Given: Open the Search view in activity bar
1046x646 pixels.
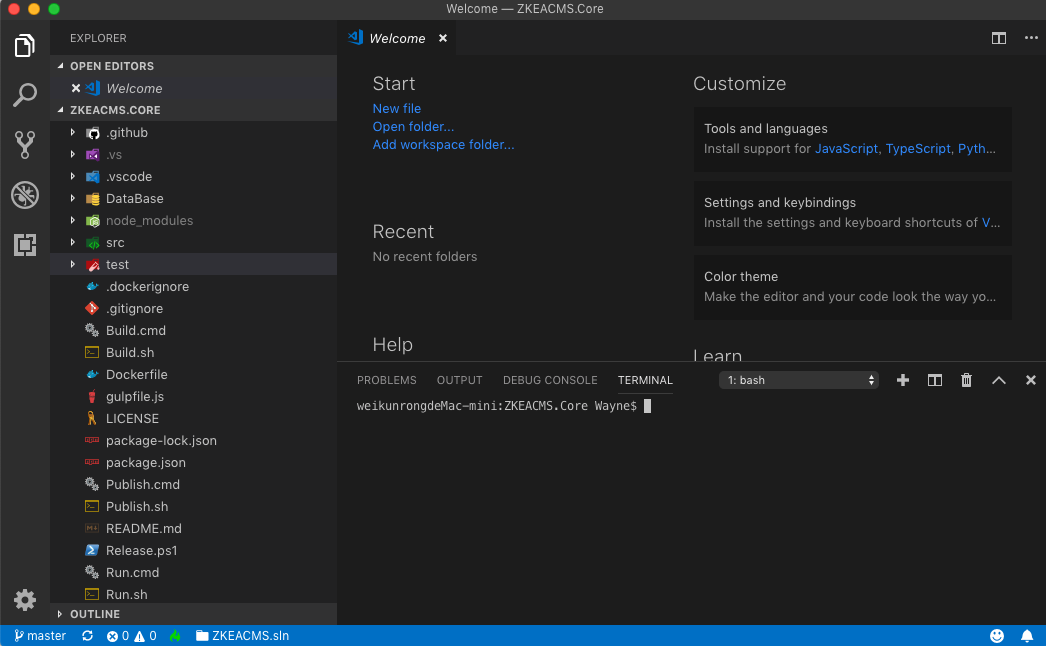Looking at the screenshot, I should point(25,95).
